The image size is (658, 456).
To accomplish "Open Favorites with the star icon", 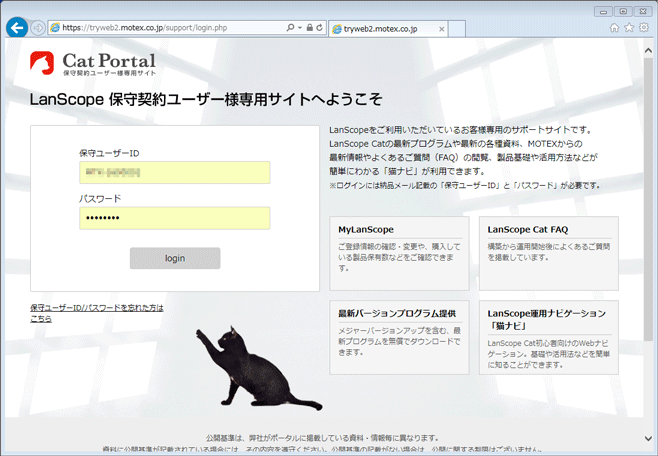I will coord(629,28).
